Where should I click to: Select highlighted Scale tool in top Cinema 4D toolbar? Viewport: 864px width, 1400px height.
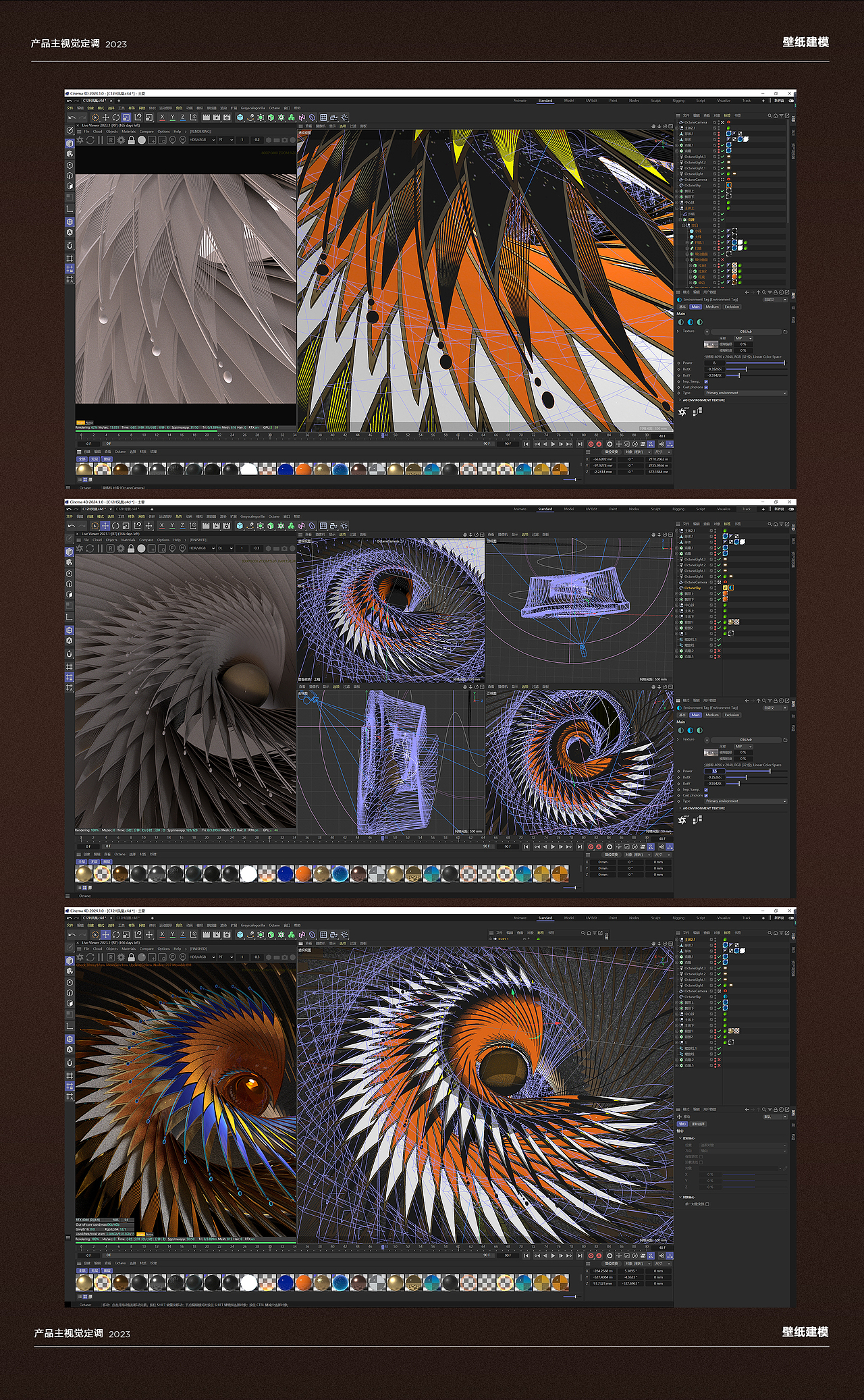click(126, 117)
